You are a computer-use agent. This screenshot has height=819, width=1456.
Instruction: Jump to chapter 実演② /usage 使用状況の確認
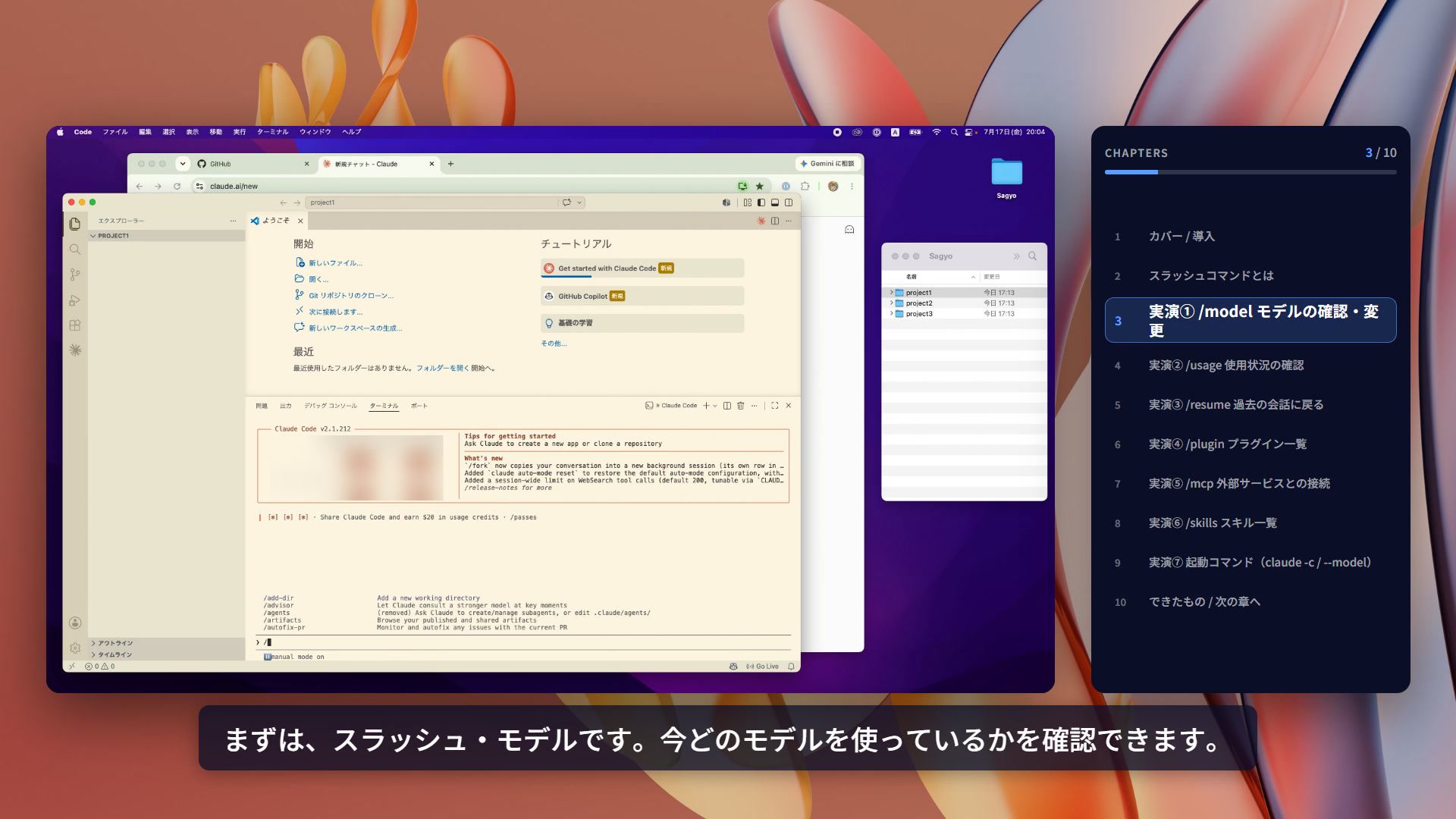[1226, 366]
